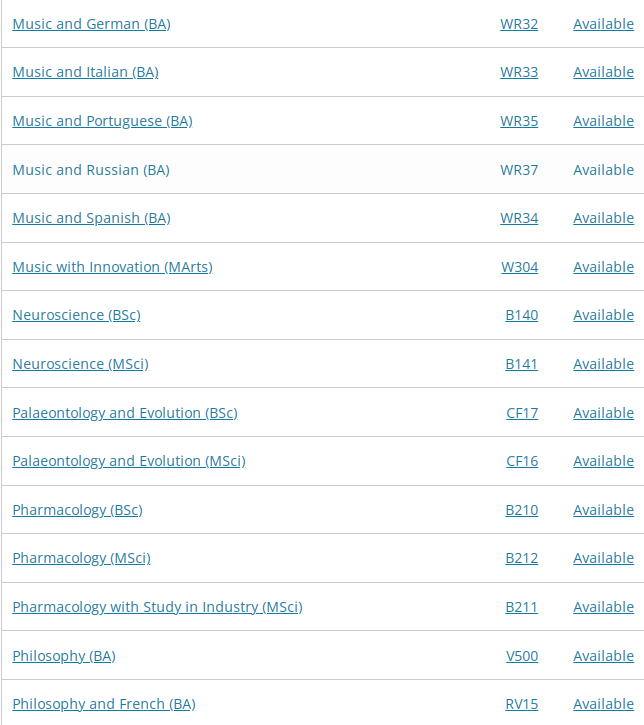Select the Pharmacology (MSci) course
This screenshot has height=725, width=644.
(81, 559)
